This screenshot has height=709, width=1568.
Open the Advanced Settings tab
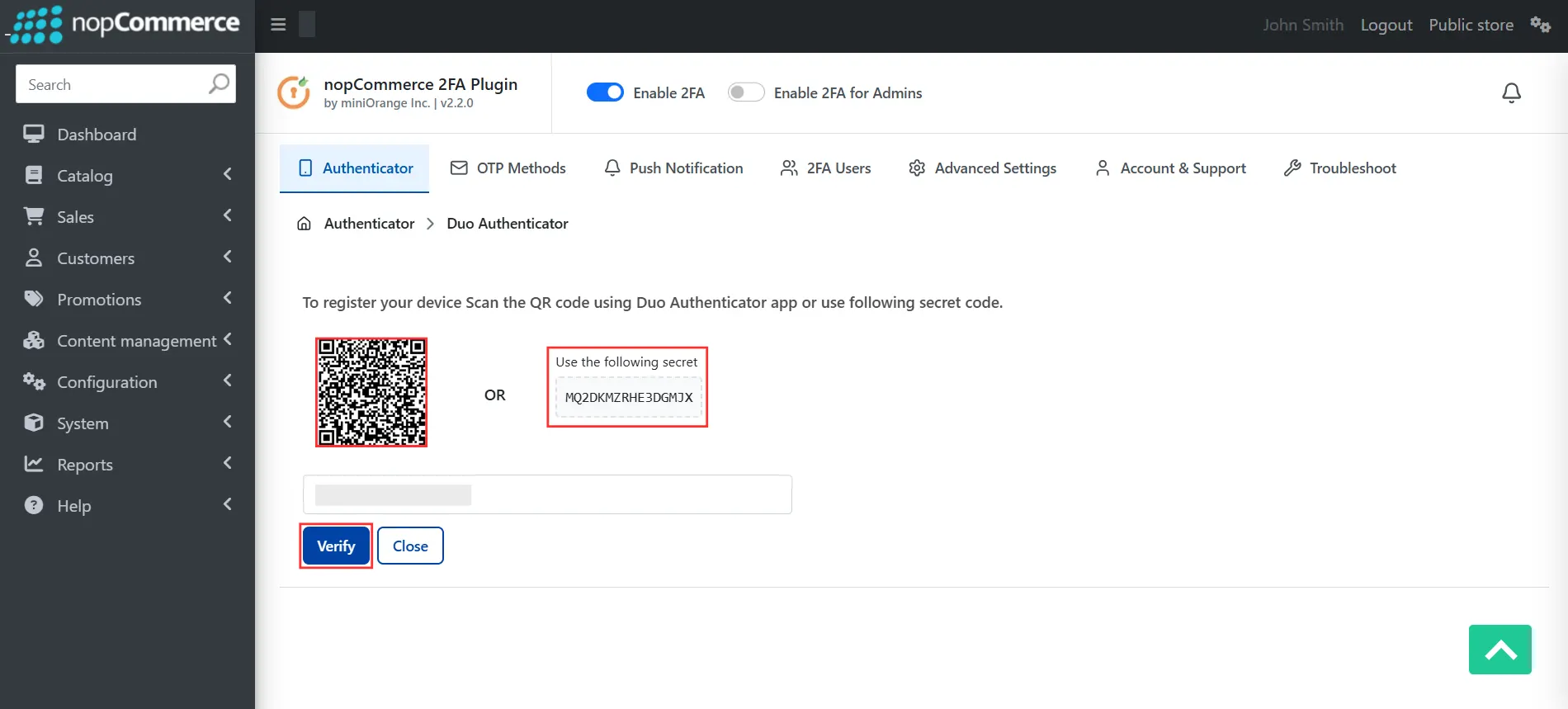click(x=982, y=168)
